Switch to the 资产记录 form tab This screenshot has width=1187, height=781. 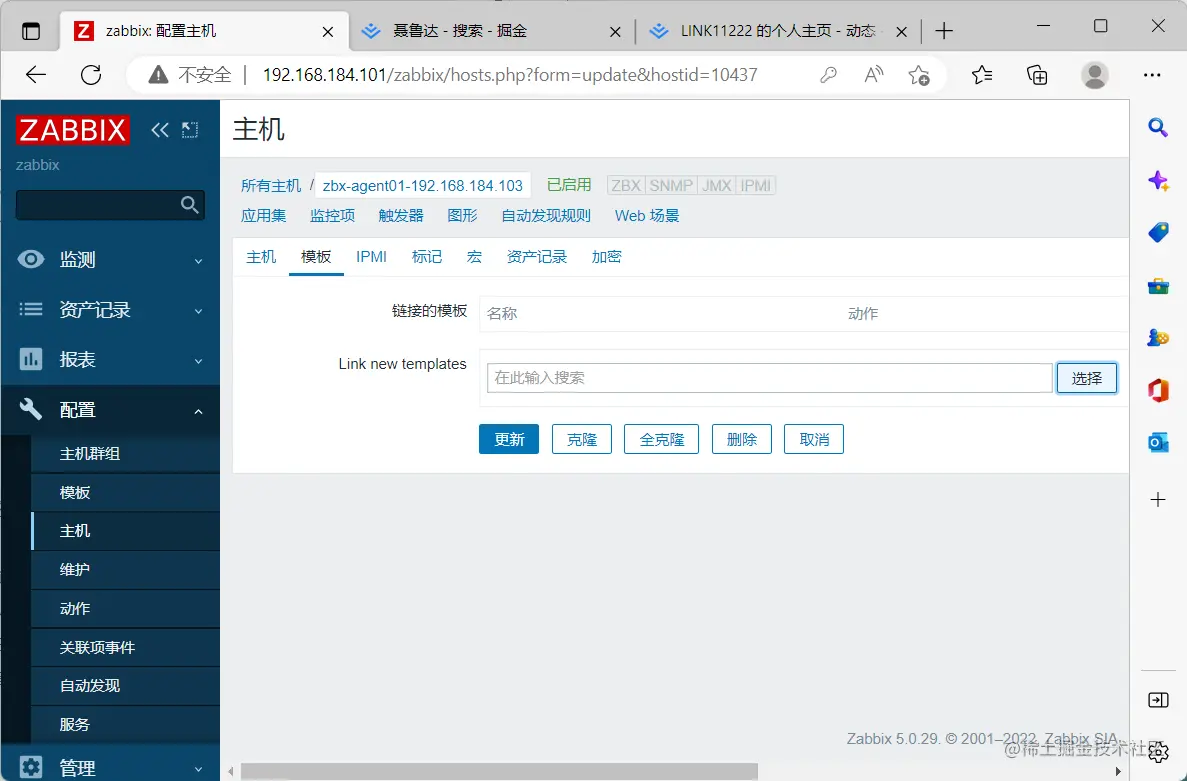click(x=537, y=257)
